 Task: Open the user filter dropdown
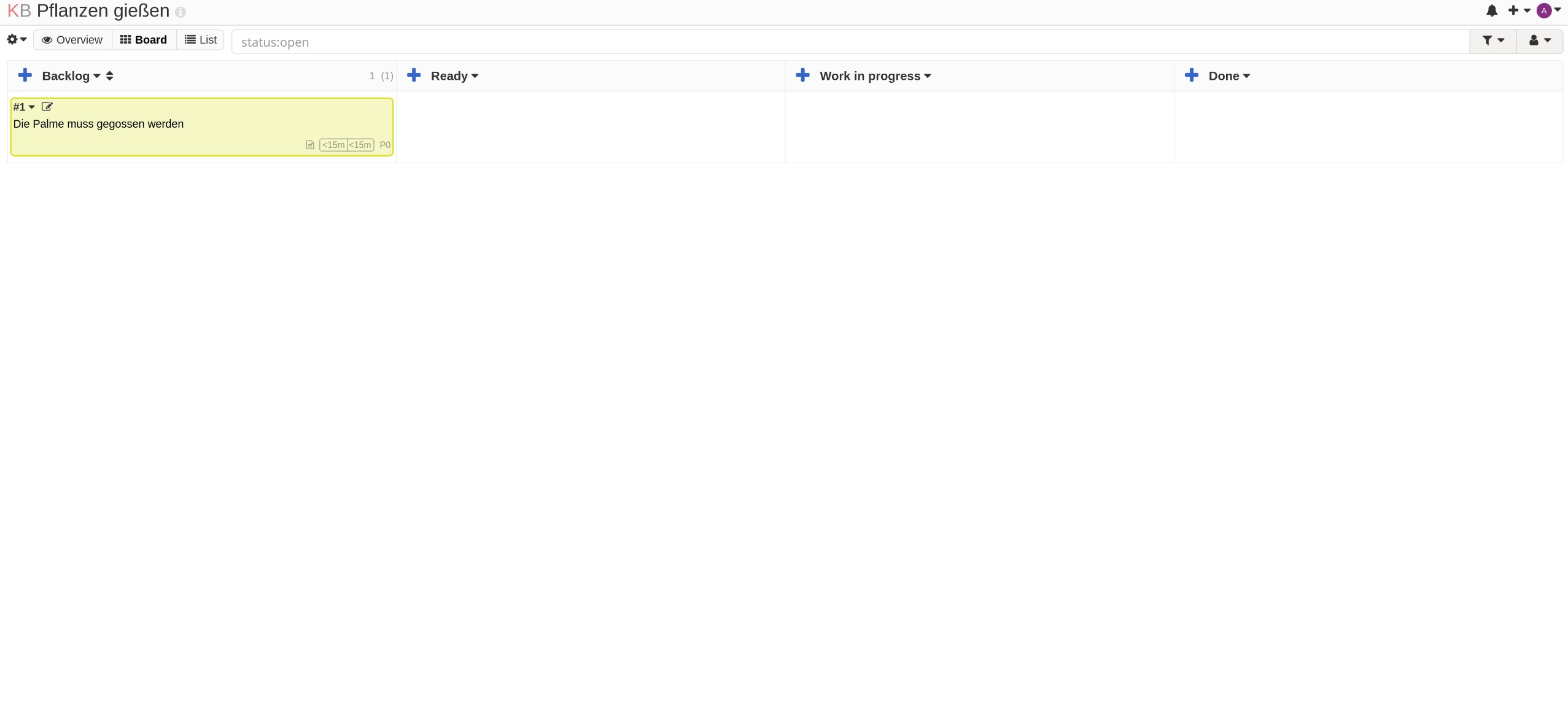click(1539, 41)
